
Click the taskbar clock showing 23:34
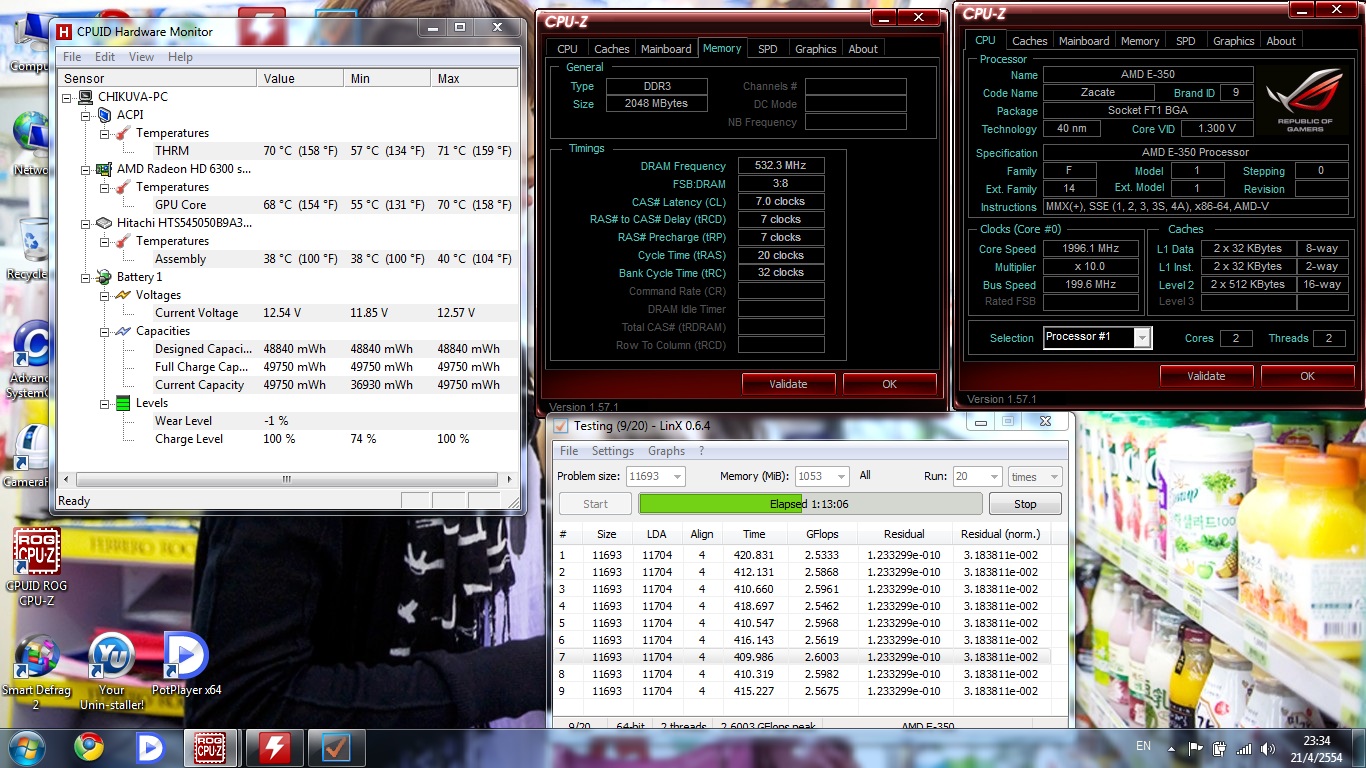(1317, 748)
